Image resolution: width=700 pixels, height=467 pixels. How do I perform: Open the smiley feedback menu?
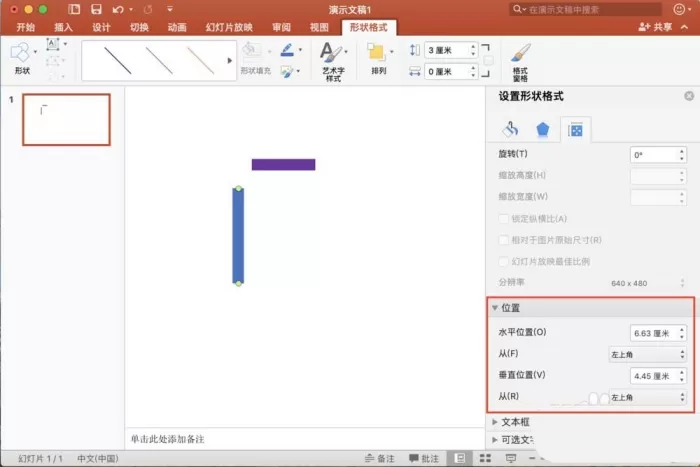point(682,9)
